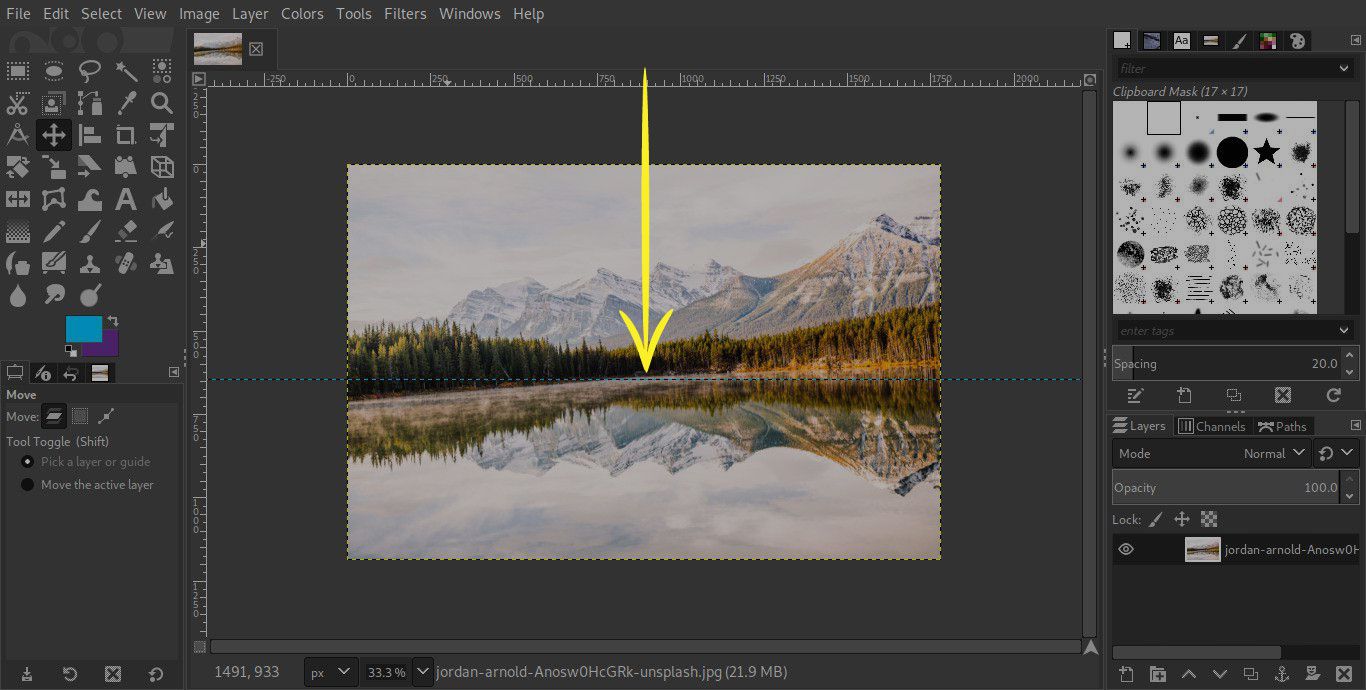Enable the lock alpha channel toggle
The image size is (1366, 690).
coord(1210,519)
